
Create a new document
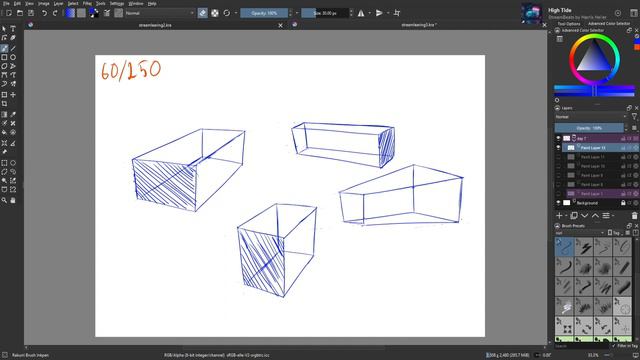point(9,13)
